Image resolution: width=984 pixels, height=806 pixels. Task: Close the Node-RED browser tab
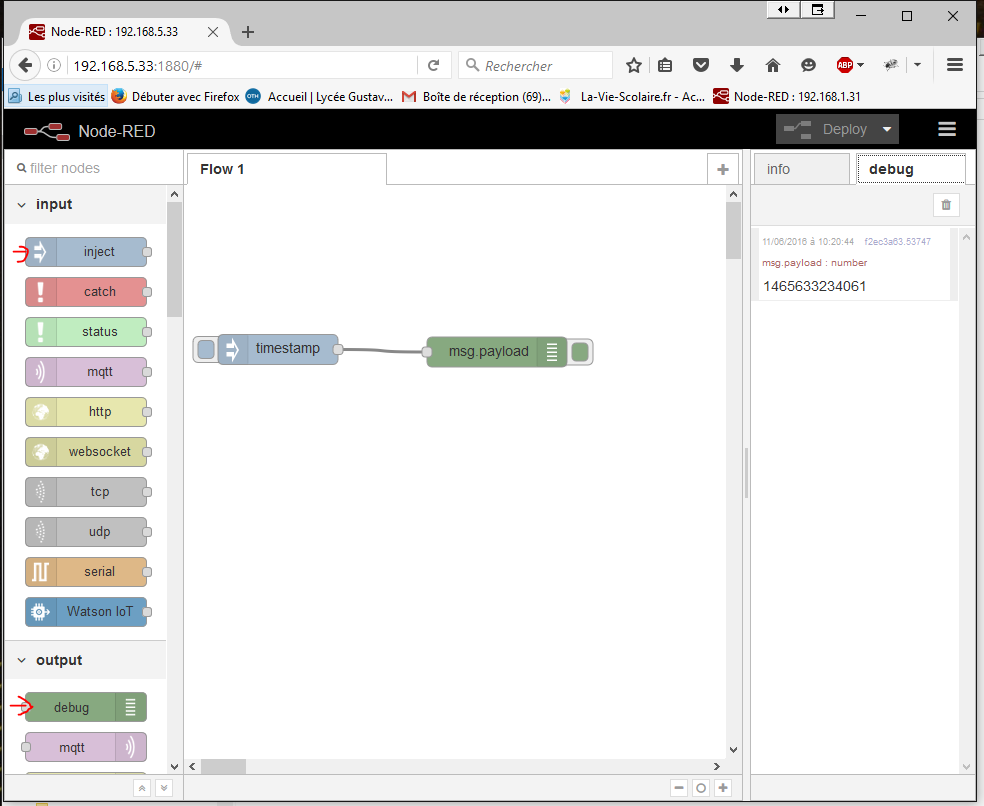pyautogui.click(x=213, y=32)
